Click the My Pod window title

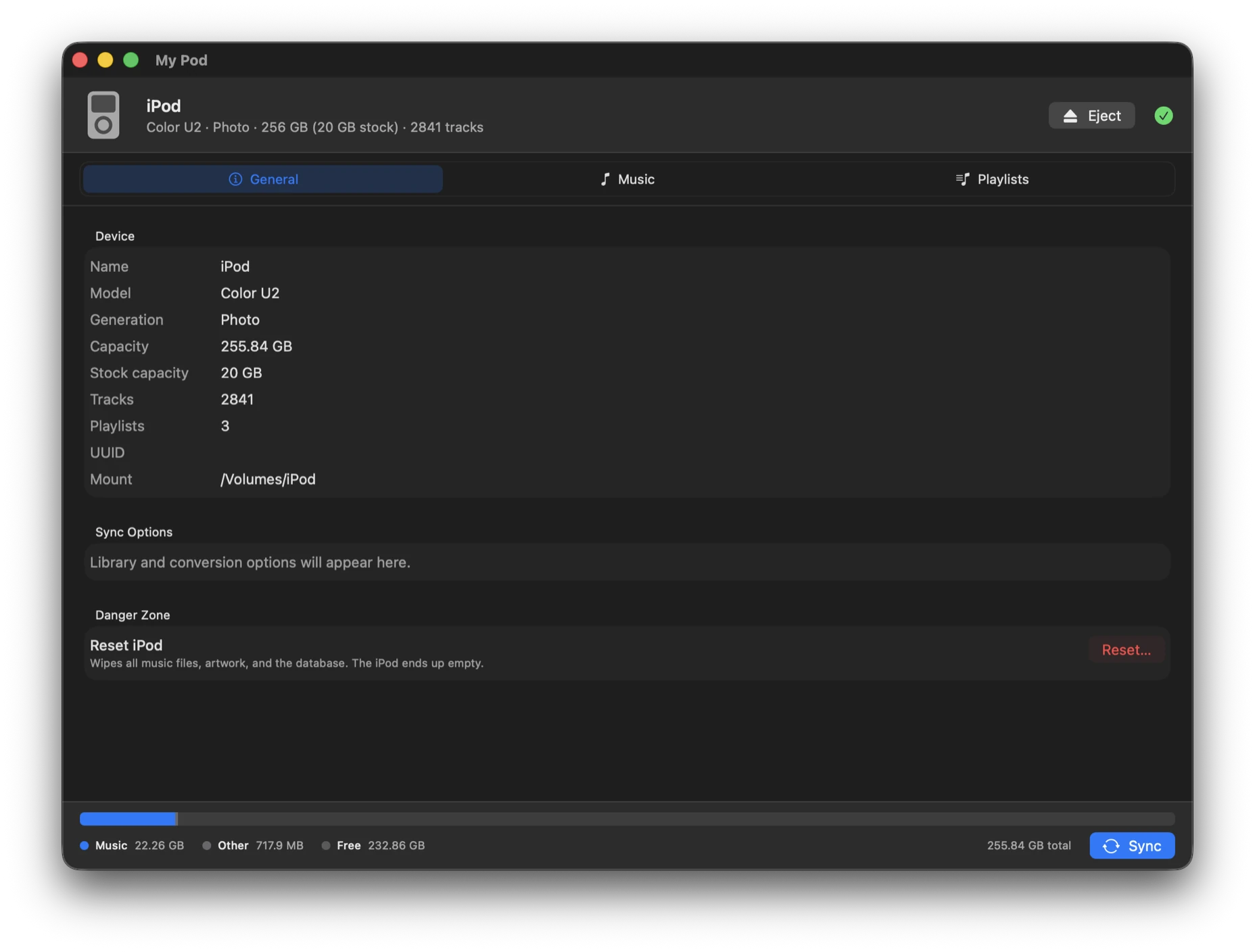tap(181, 60)
